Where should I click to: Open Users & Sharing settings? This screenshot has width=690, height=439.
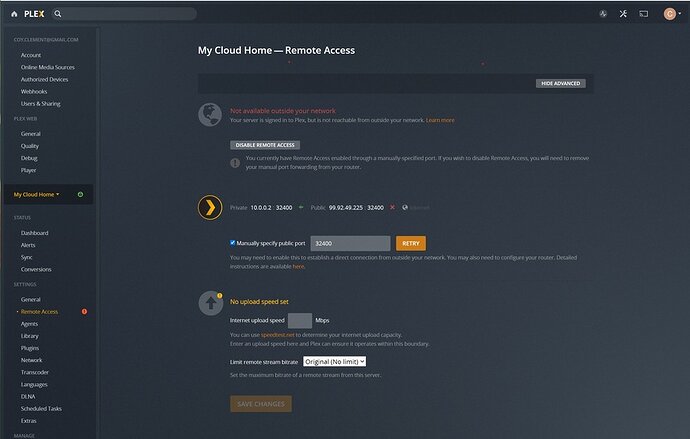click(x=40, y=104)
